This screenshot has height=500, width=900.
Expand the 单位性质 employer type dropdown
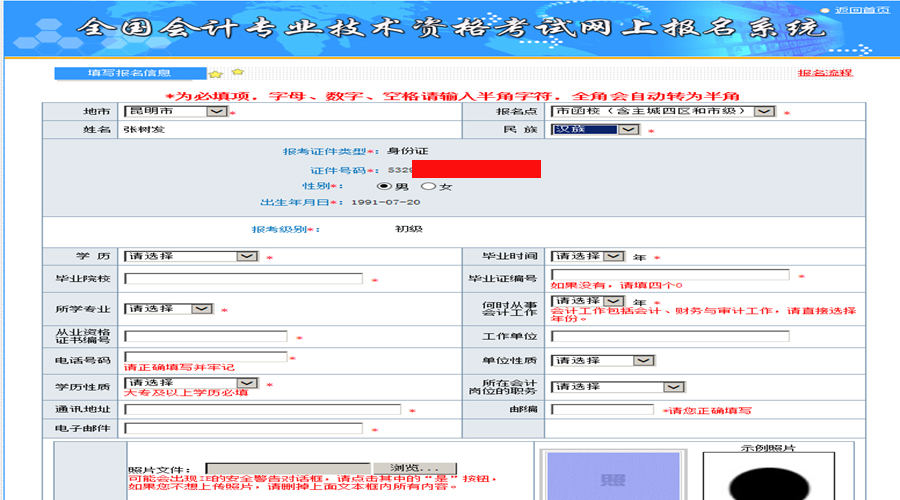pos(644,360)
